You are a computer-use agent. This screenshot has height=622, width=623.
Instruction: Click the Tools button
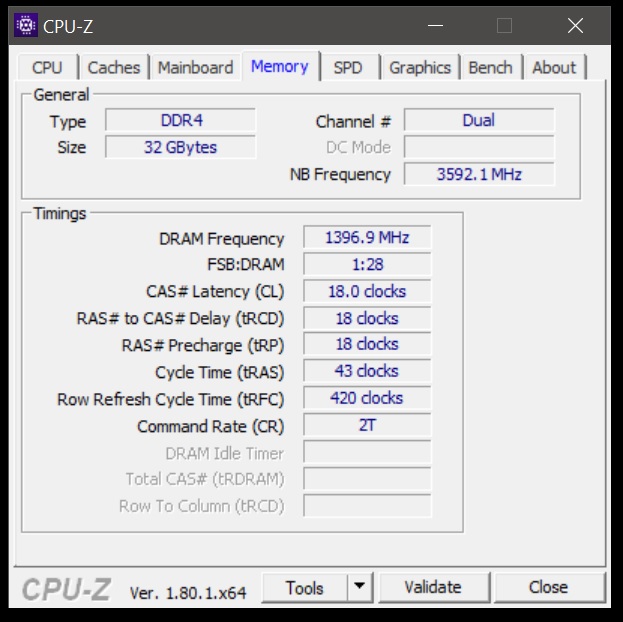(x=305, y=587)
